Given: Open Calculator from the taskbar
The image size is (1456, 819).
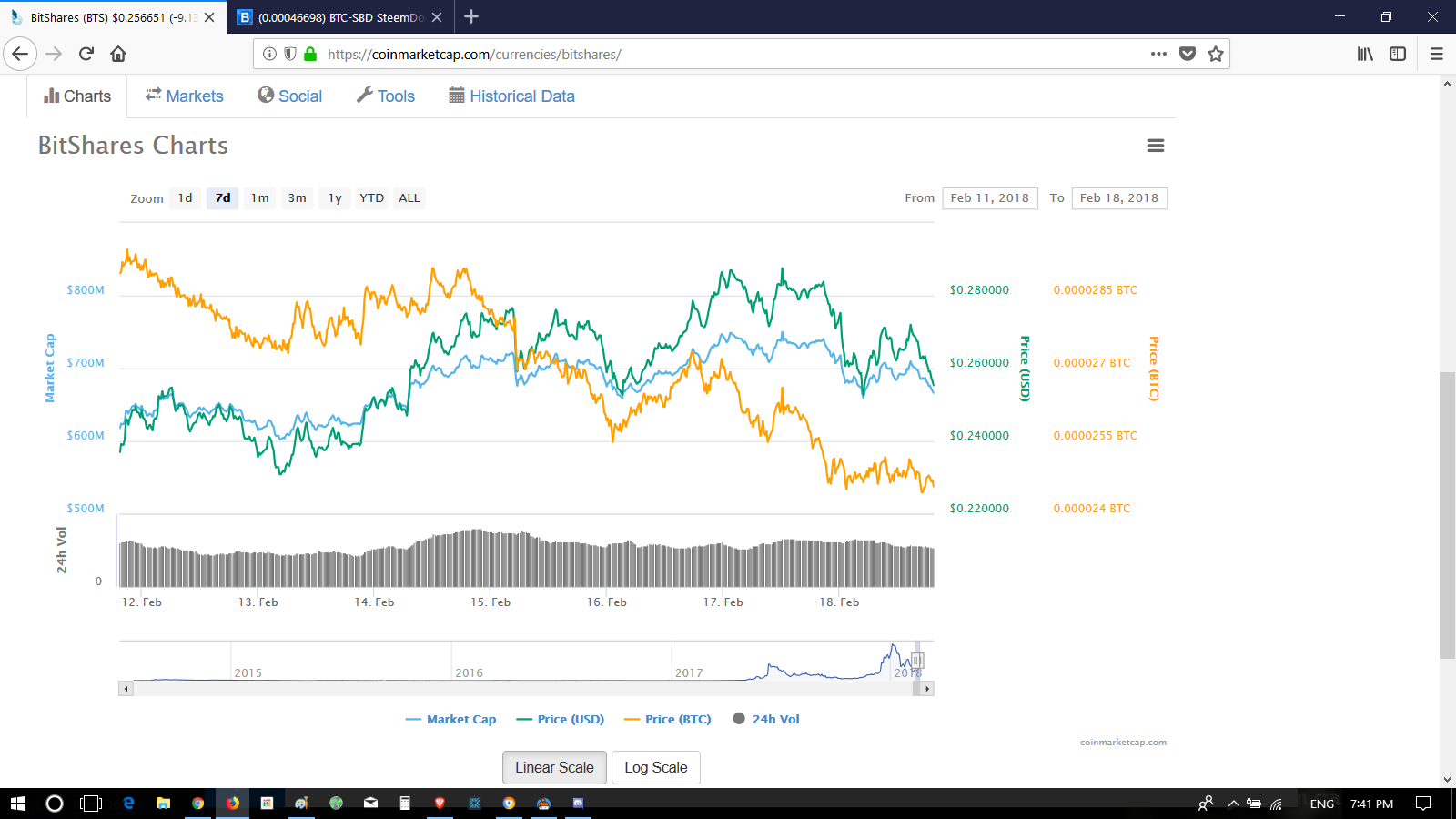Looking at the screenshot, I should [405, 804].
